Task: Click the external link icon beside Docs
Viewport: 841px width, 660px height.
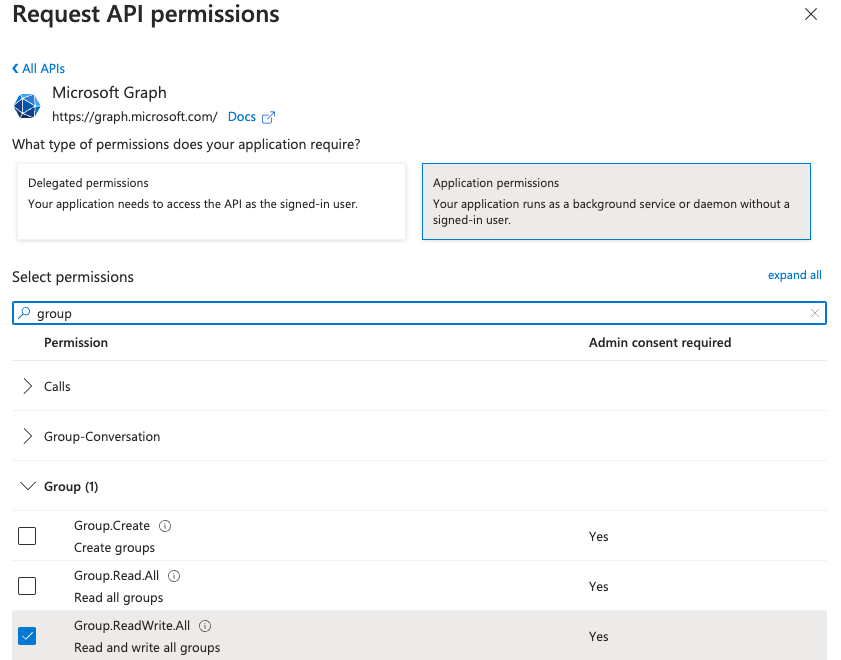Action: click(x=268, y=117)
